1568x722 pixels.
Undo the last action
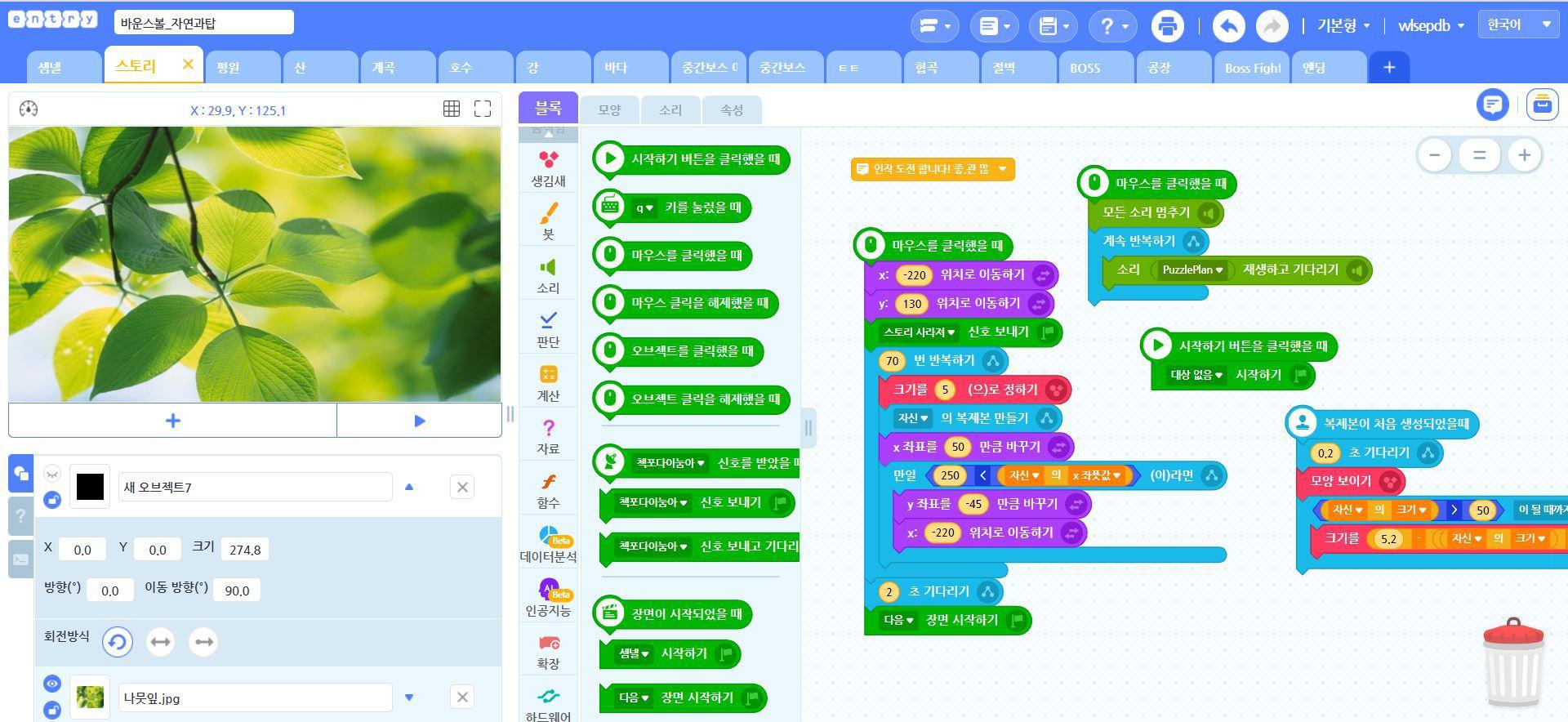[x=1228, y=26]
